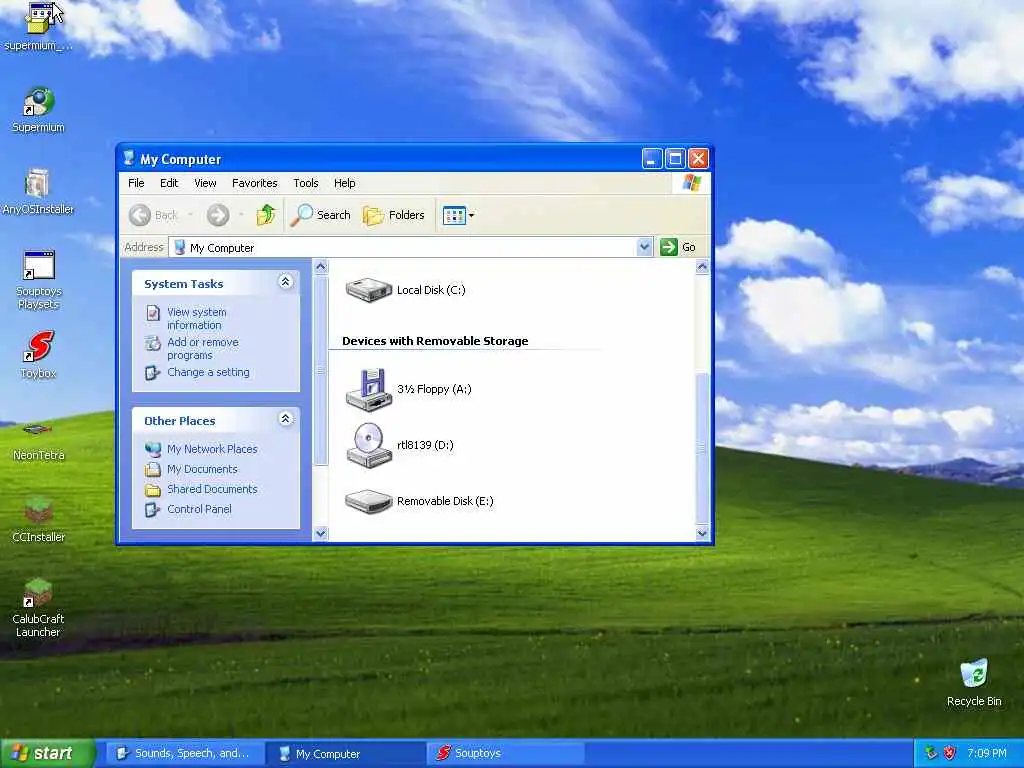The image size is (1024, 768).
Task: Open Shared Documents link
Action: tap(212, 489)
